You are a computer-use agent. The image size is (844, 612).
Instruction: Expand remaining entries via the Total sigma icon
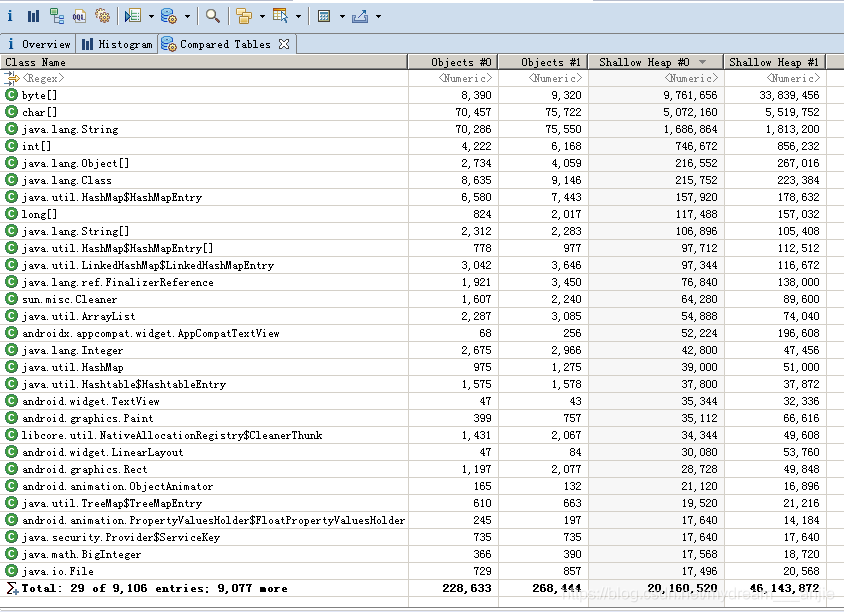pyautogui.click(x=11, y=588)
